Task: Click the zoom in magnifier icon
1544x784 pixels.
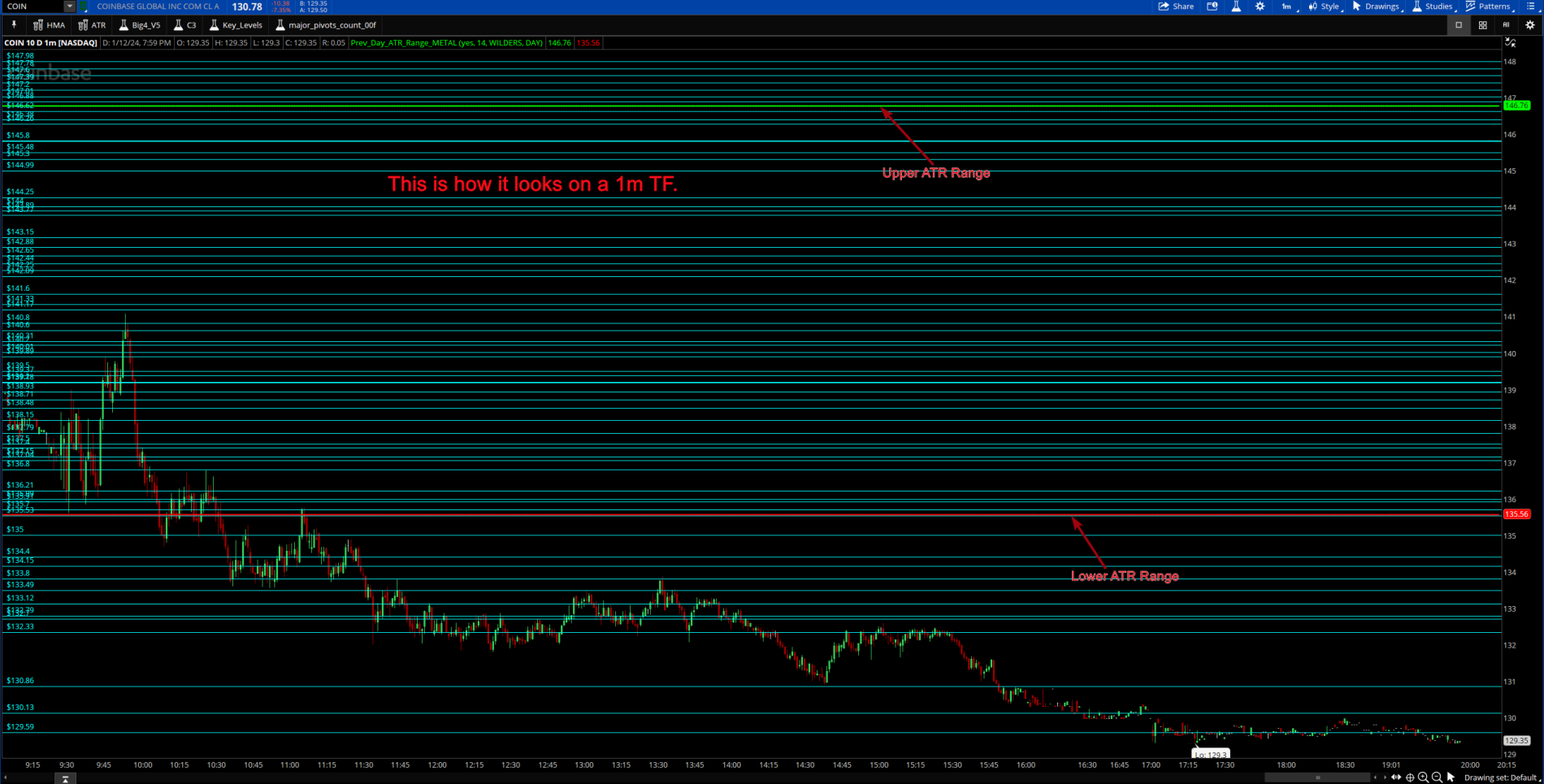Action: click(x=1423, y=778)
